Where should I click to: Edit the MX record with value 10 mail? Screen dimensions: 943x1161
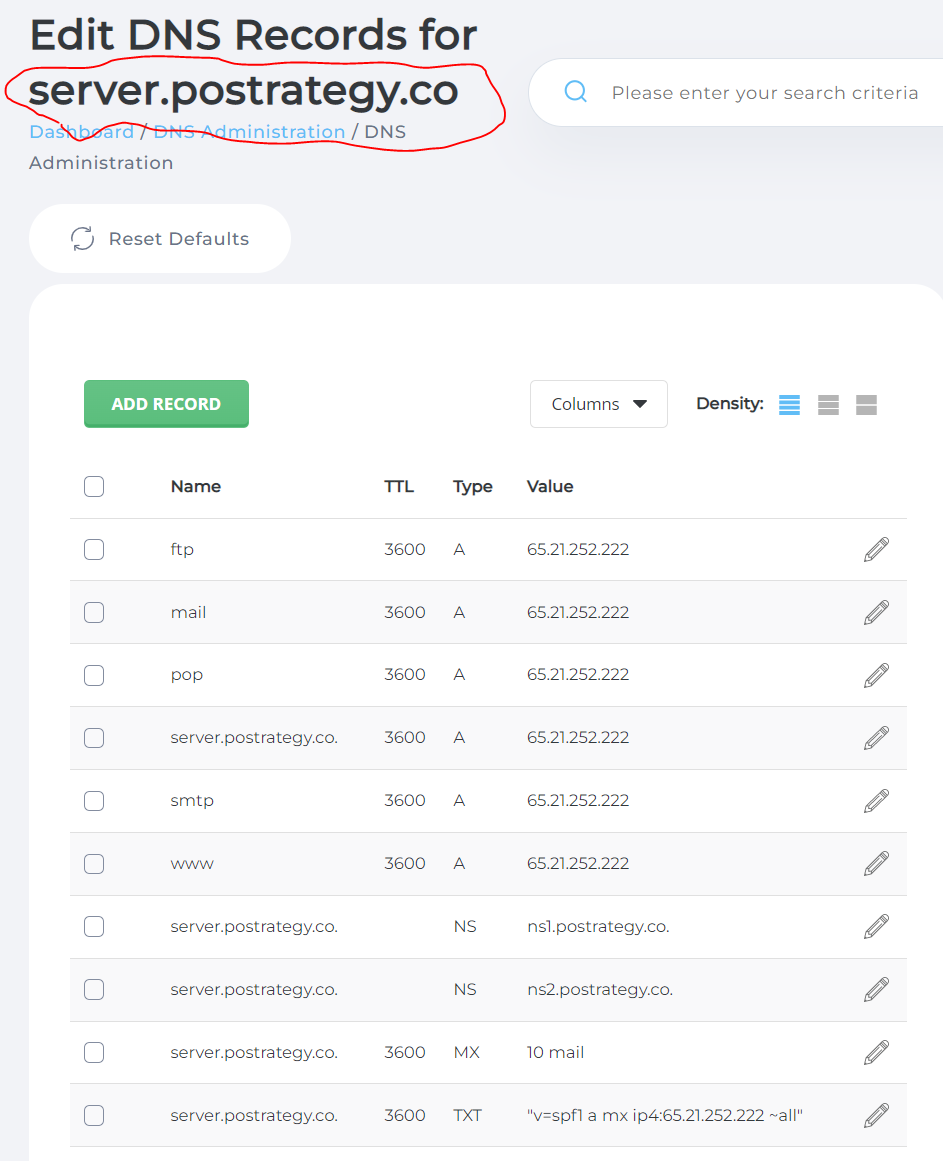(875, 1052)
